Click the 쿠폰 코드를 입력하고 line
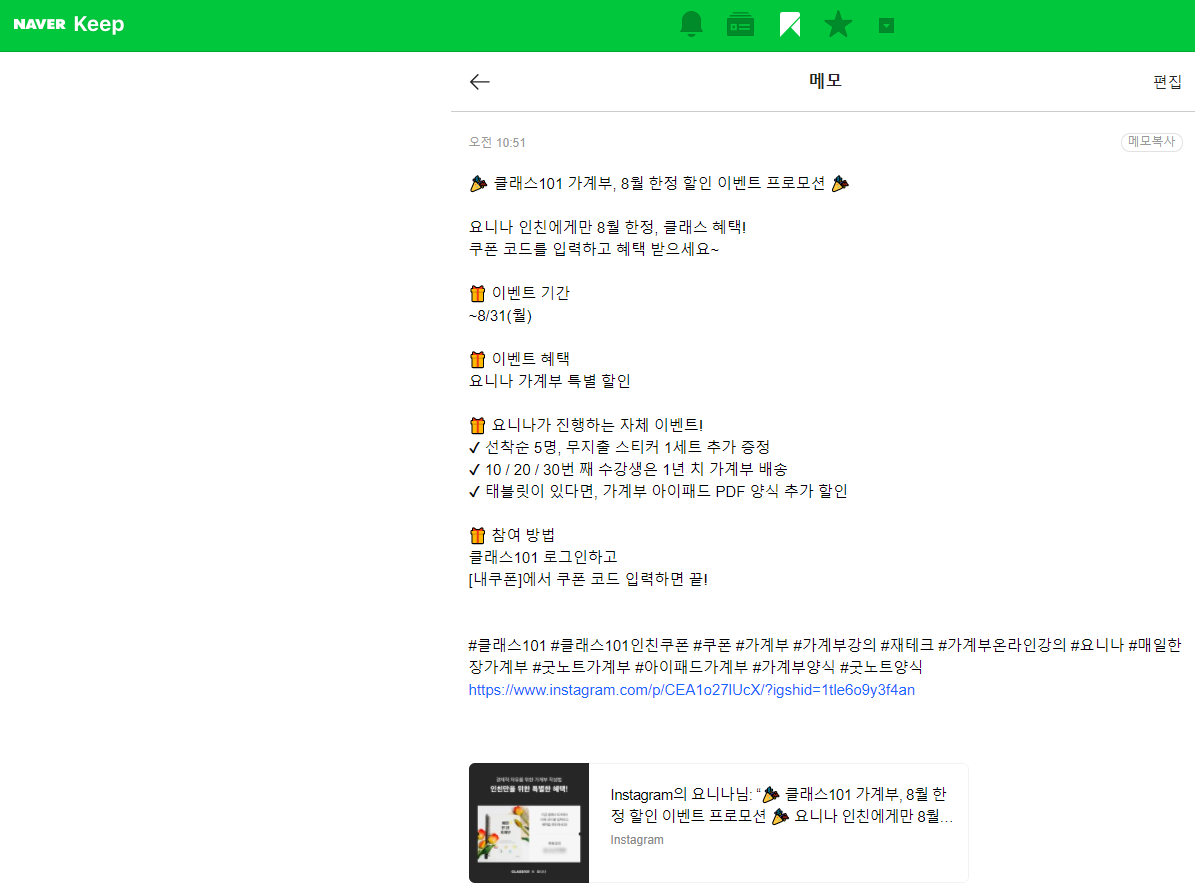This screenshot has height=886, width=1195. [x=594, y=249]
